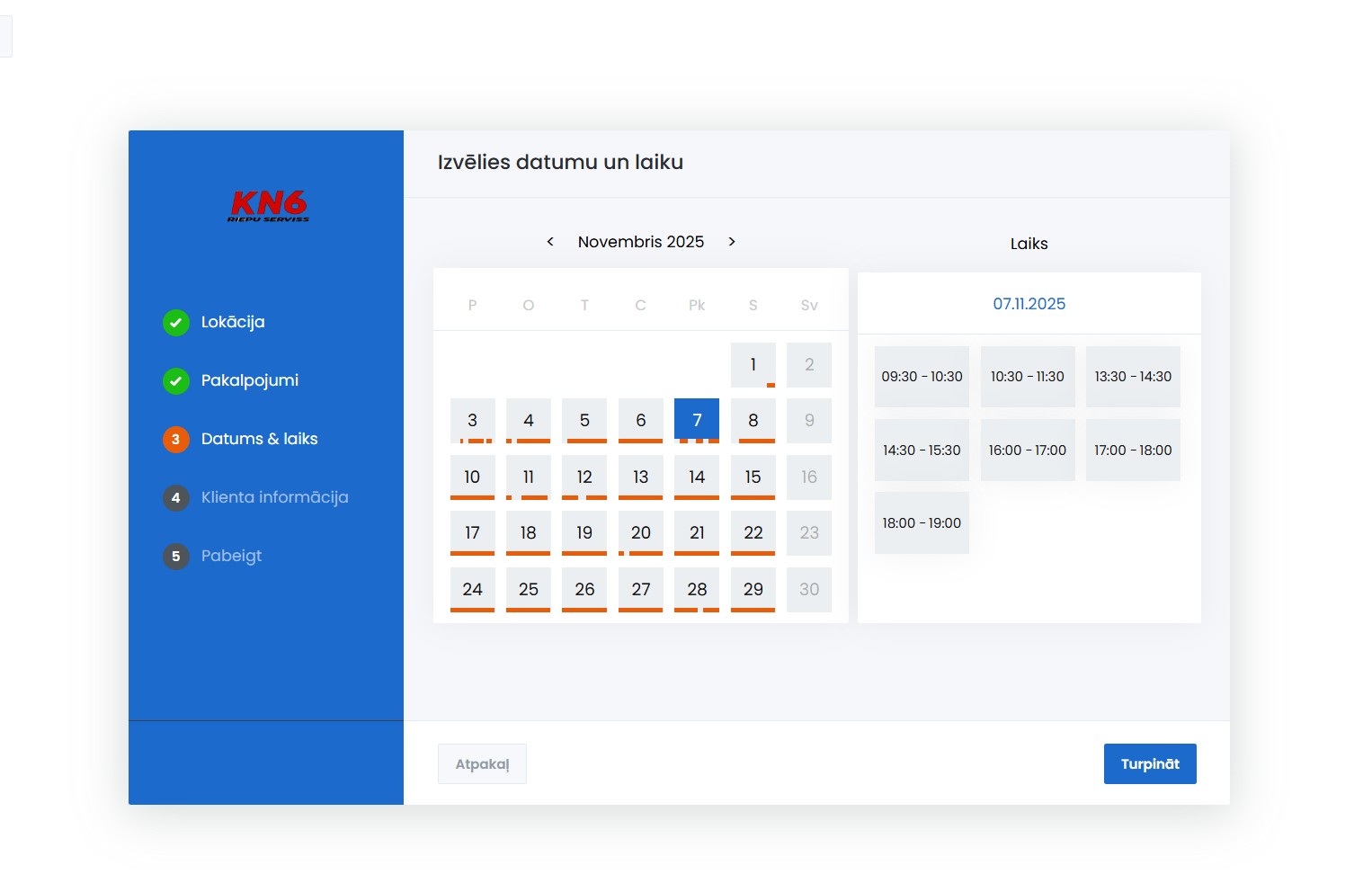
Task: Click the KN6 Riepu Serviss logo
Action: pos(268,206)
